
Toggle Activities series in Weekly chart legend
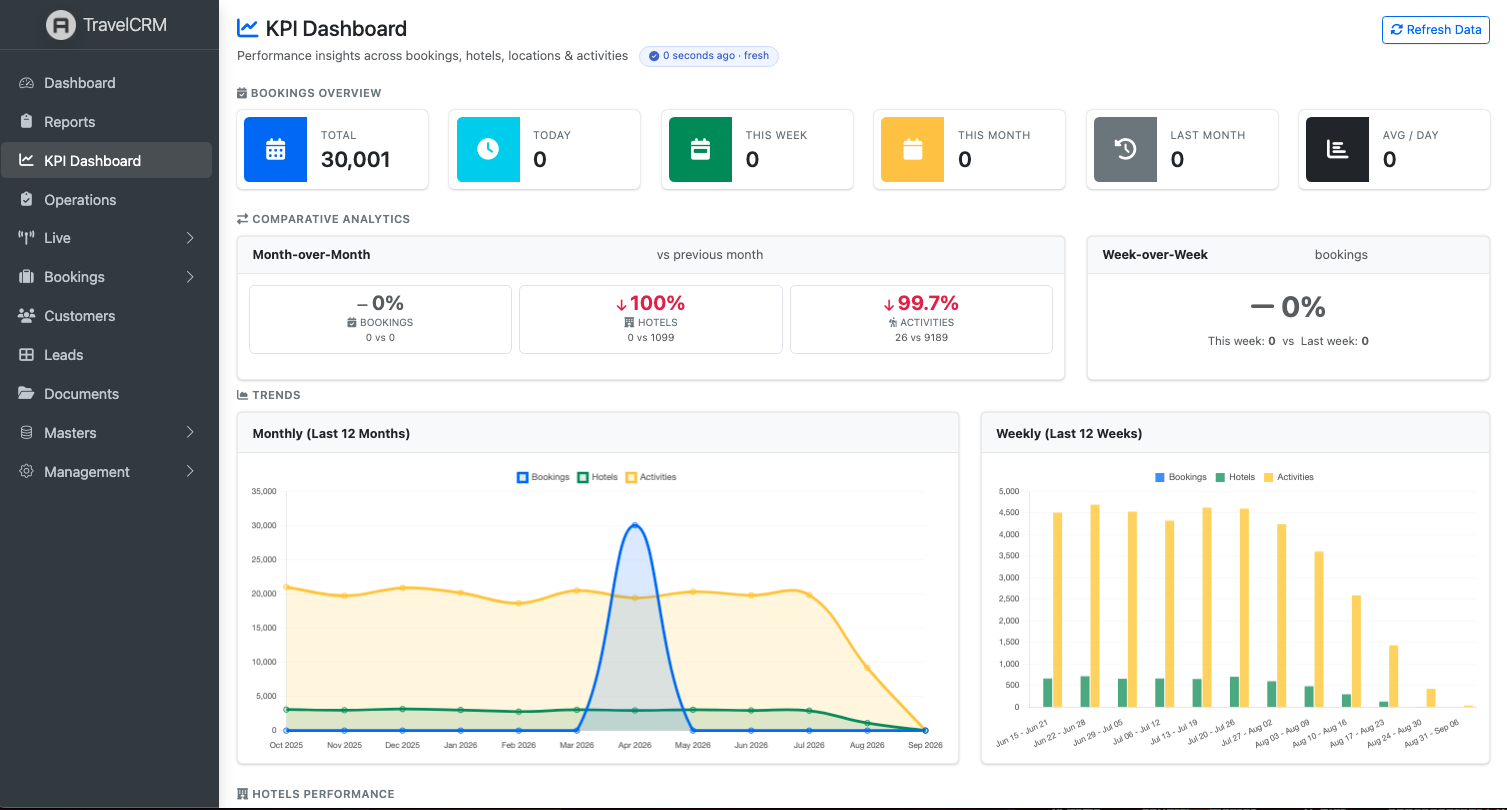coord(1289,477)
